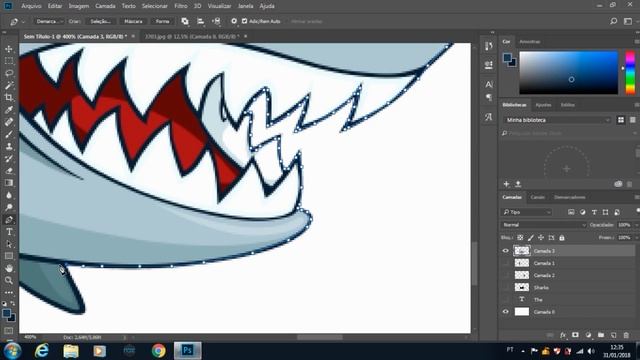This screenshot has height=360, width=640.
Task: Click the layer effects fx icon
Action: point(563,335)
